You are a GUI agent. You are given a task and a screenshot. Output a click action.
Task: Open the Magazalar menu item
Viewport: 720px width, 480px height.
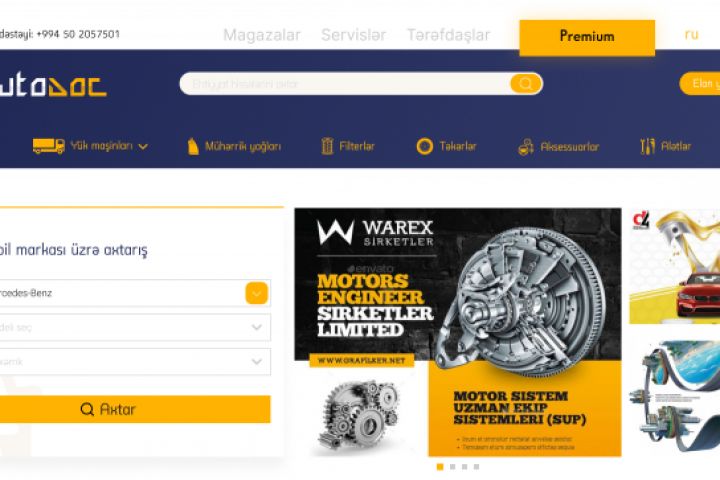(262, 35)
